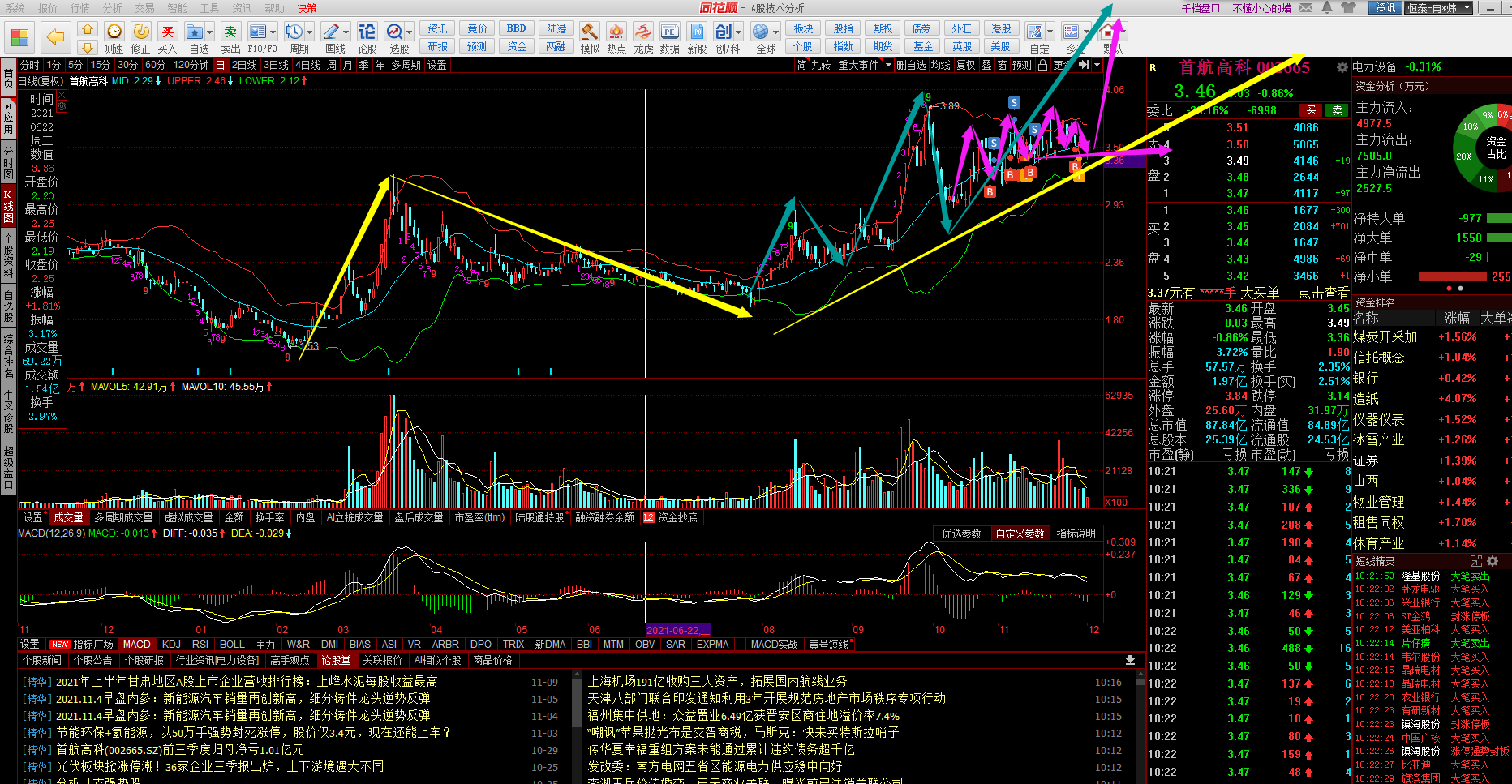The image size is (1512, 784).
Task: Click the page-down yellow arrow icon
Action: point(88,48)
